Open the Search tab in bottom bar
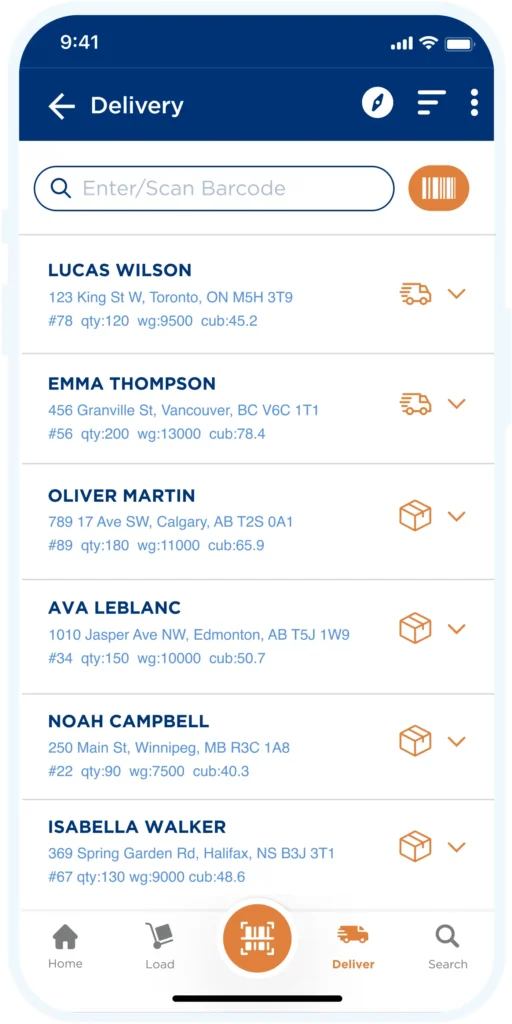 point(448,947)
